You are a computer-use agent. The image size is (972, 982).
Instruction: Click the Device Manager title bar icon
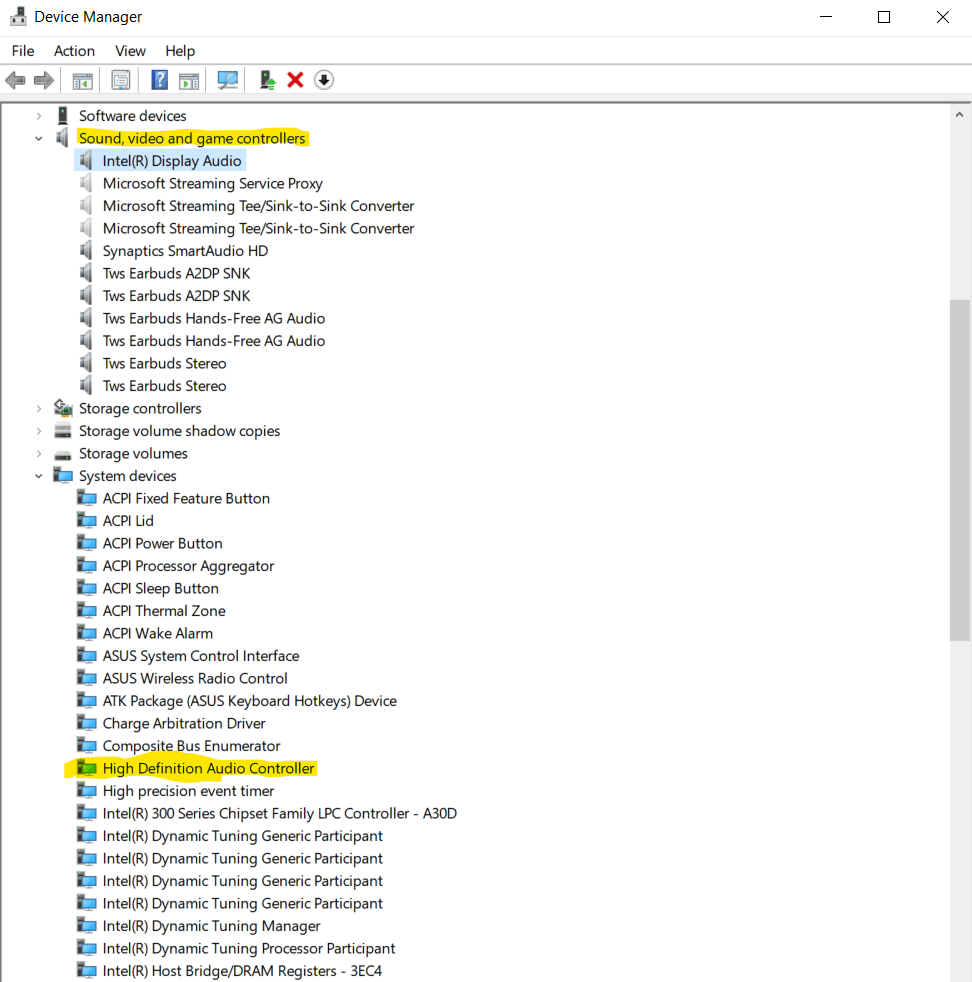tap(18, 16)
